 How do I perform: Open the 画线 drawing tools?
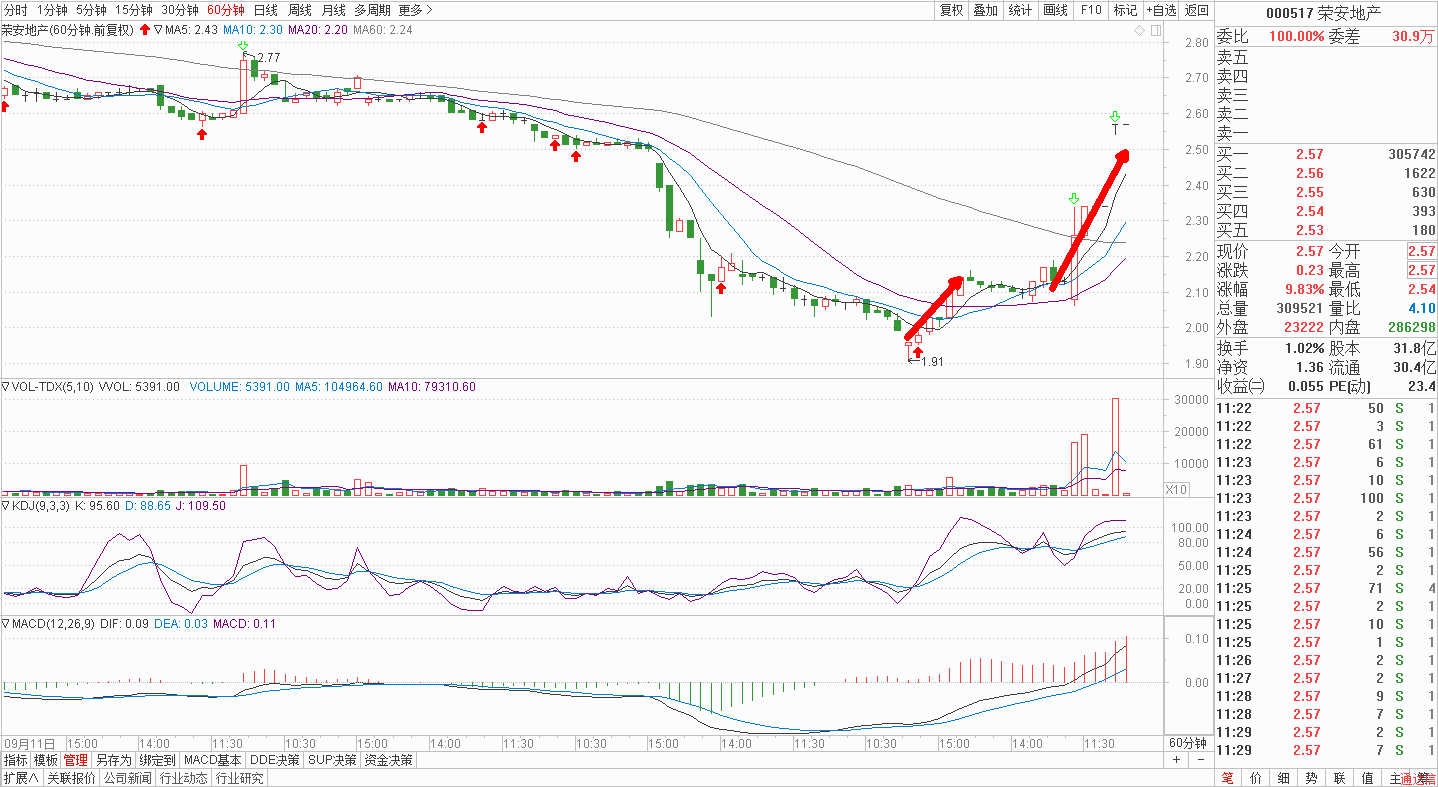pyautogui.click(x=1056, y=10)
